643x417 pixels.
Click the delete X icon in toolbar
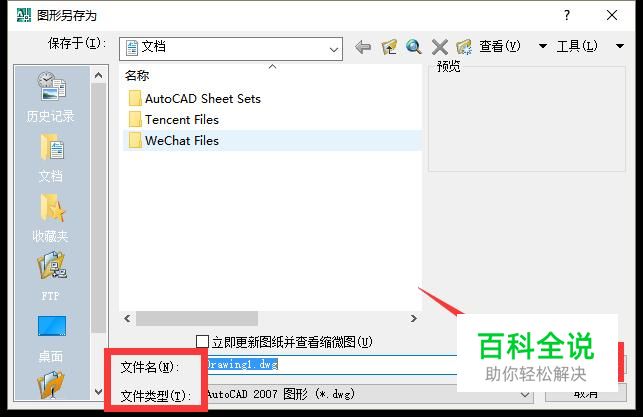tap(440, 47)
